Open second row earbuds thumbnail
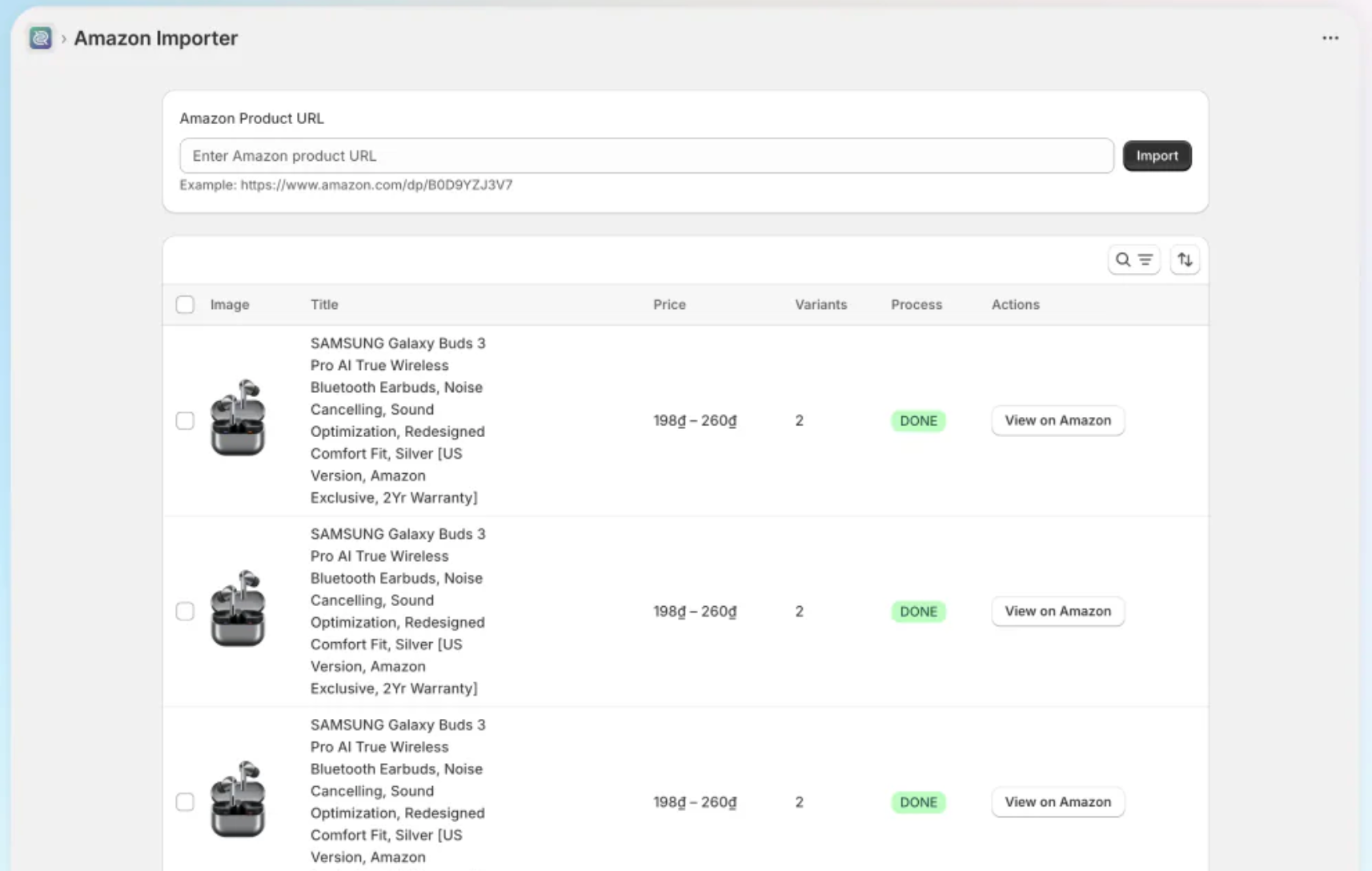1372x871 pixels. [x=238, y=608]
